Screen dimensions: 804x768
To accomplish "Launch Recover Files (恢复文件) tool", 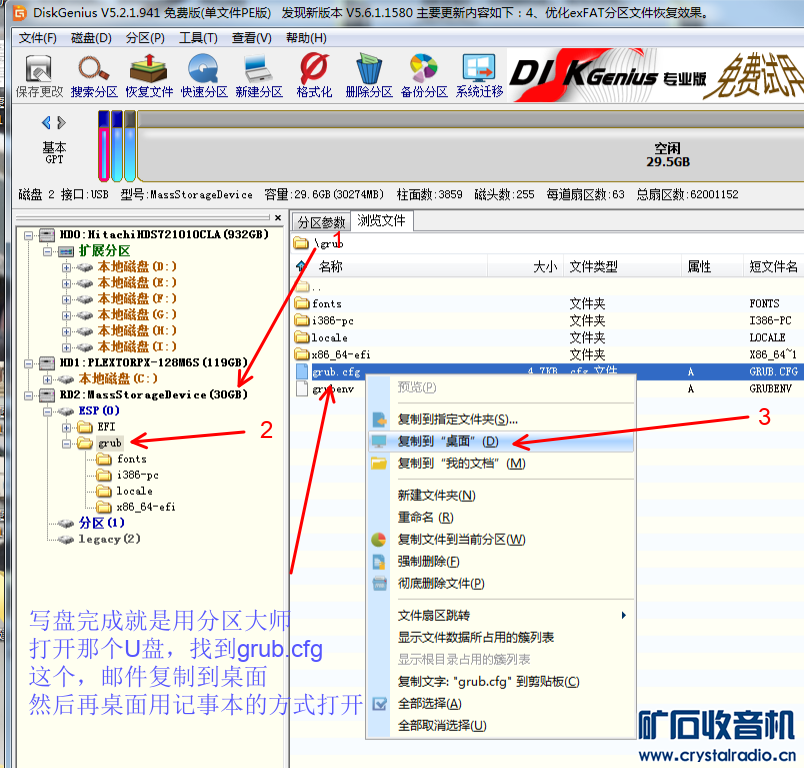I will [149, 76].
